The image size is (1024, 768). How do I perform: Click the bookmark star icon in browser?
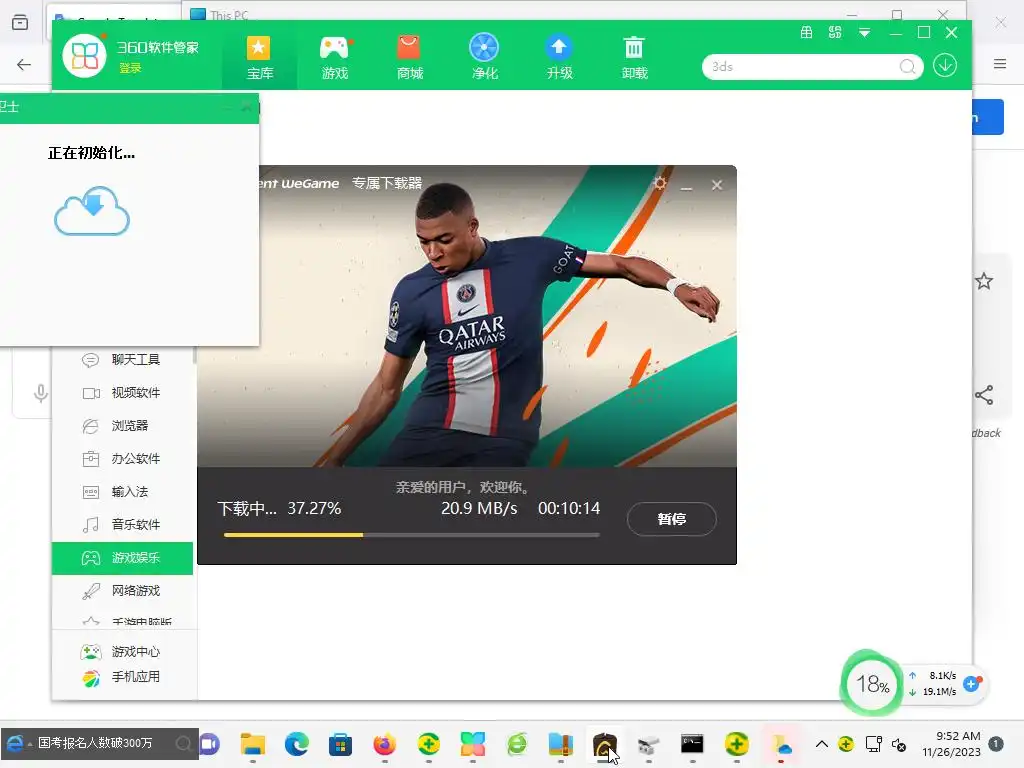(x=984, y=281)
